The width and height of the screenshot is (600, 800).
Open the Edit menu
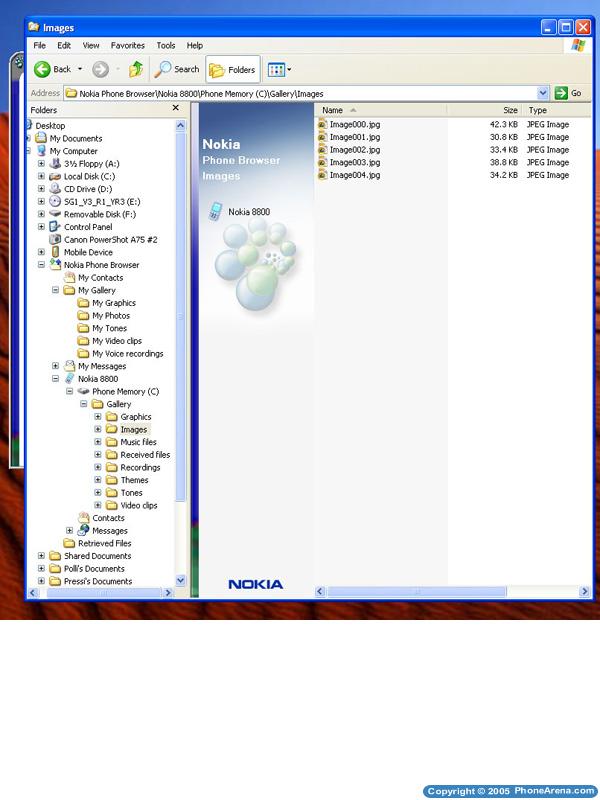64,45
